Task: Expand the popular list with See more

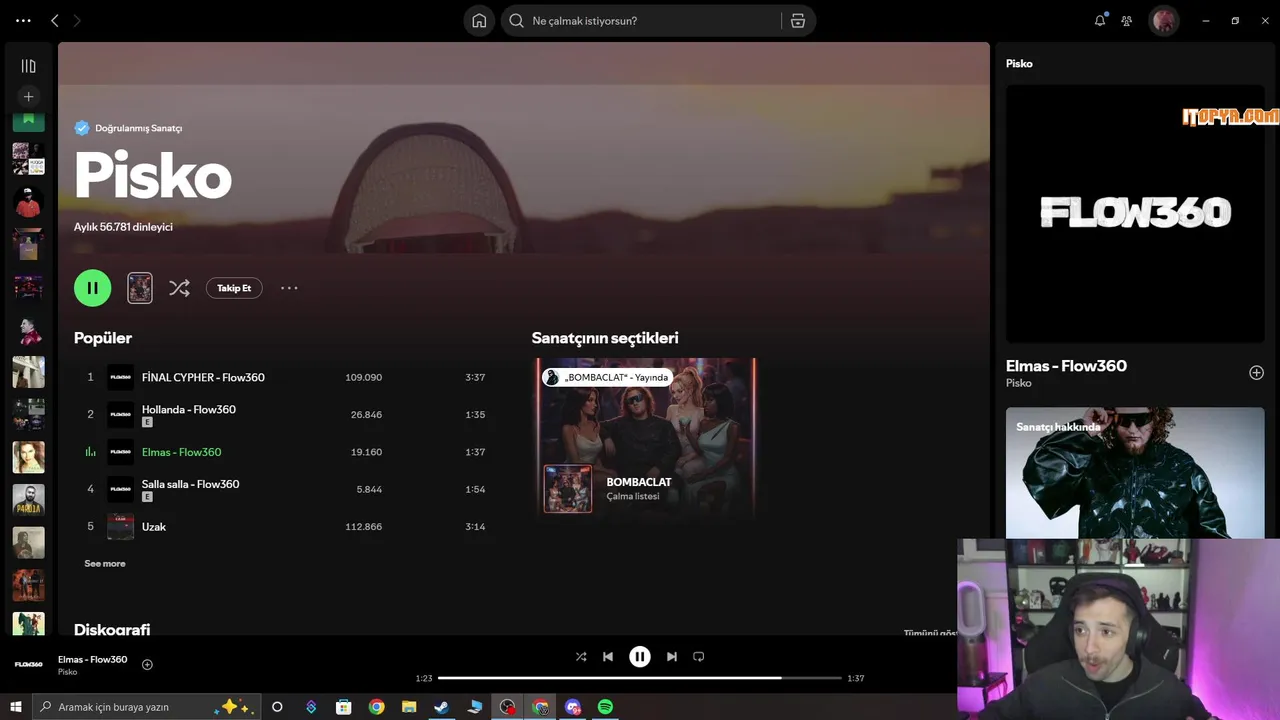Action: 105,564
